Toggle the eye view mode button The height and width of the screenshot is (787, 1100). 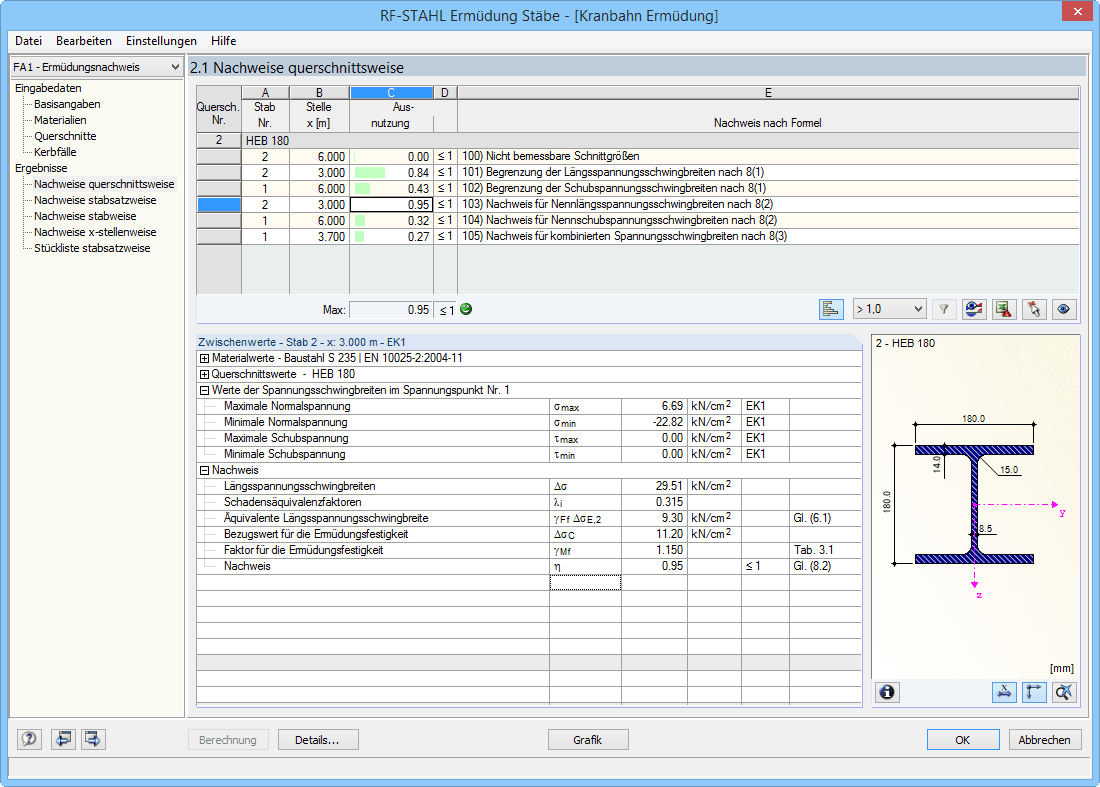click(x=1064, y=309)
